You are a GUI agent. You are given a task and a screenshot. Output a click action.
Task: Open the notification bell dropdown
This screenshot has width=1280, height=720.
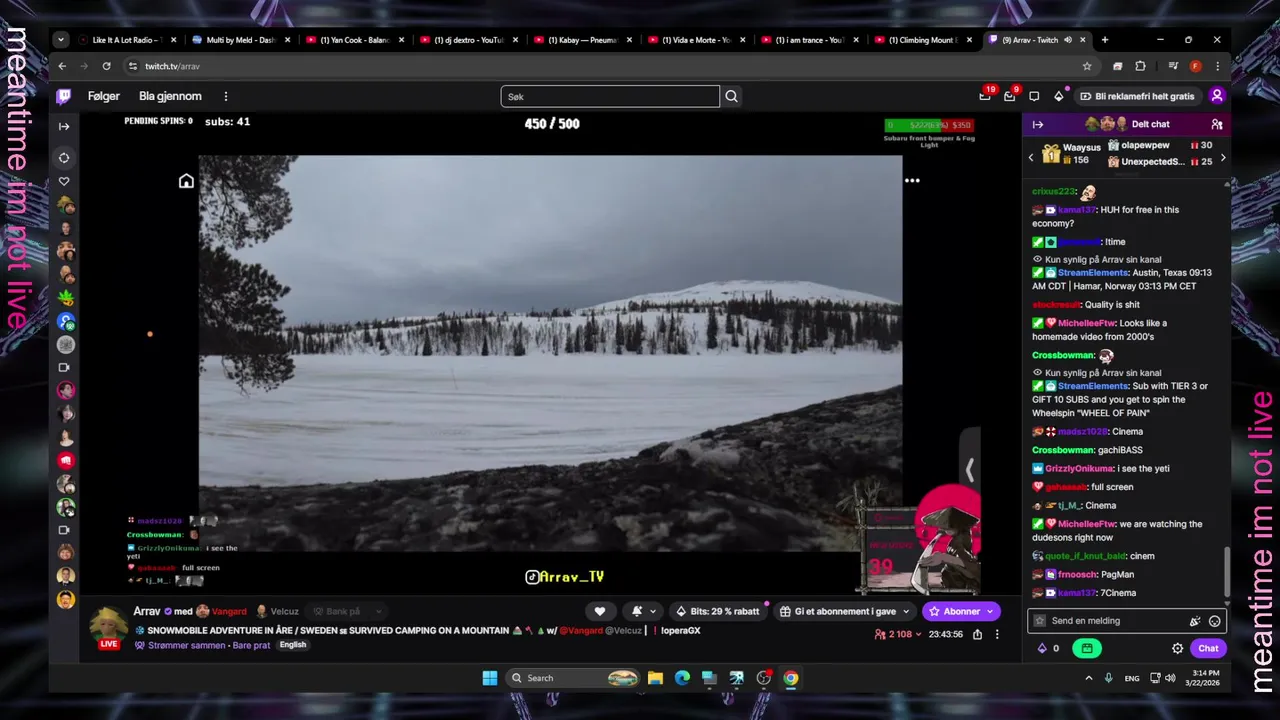pyautogui.click(x=644, y=611)
